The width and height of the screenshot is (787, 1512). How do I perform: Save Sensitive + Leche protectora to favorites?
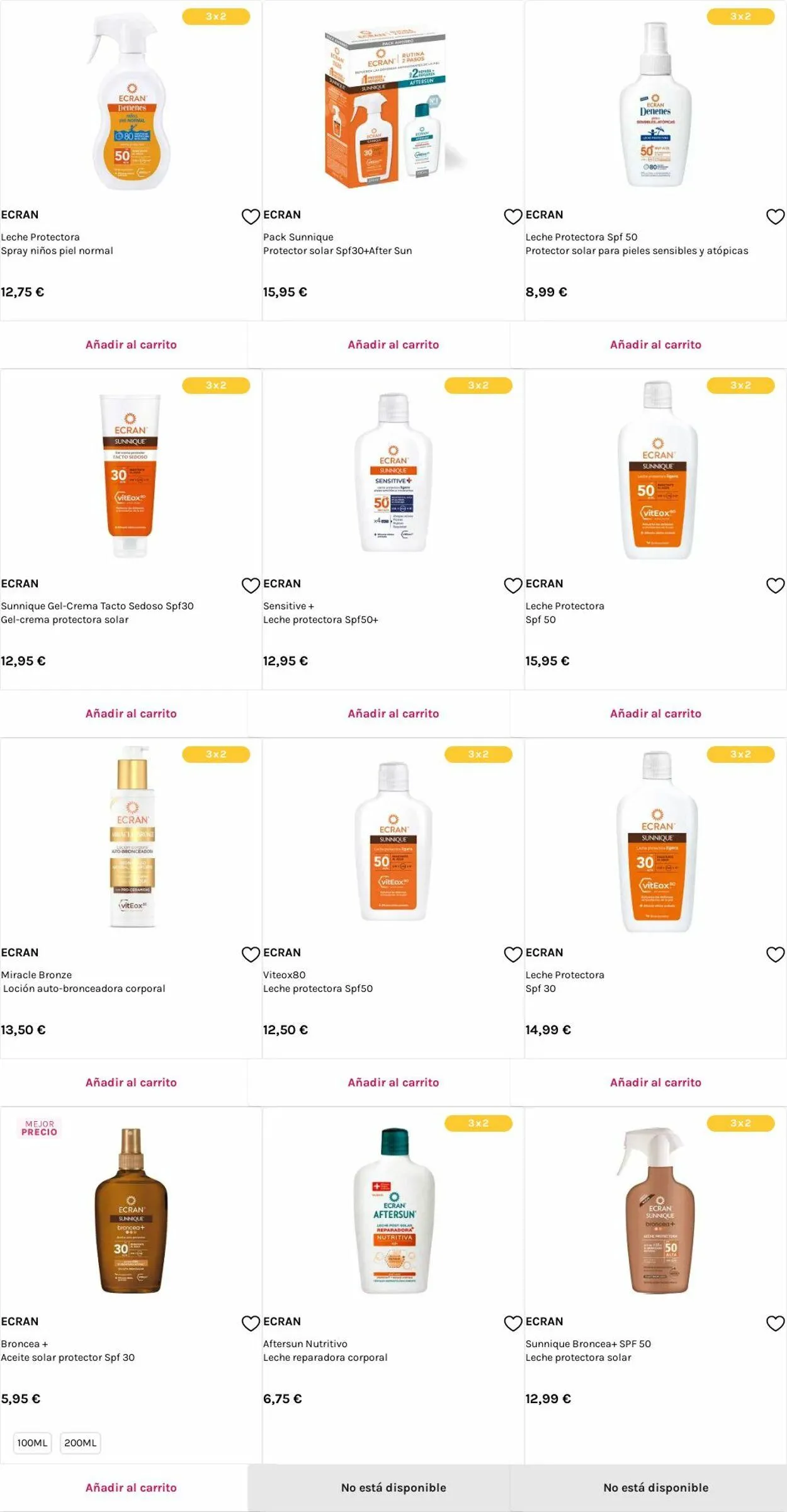point(513,585)
